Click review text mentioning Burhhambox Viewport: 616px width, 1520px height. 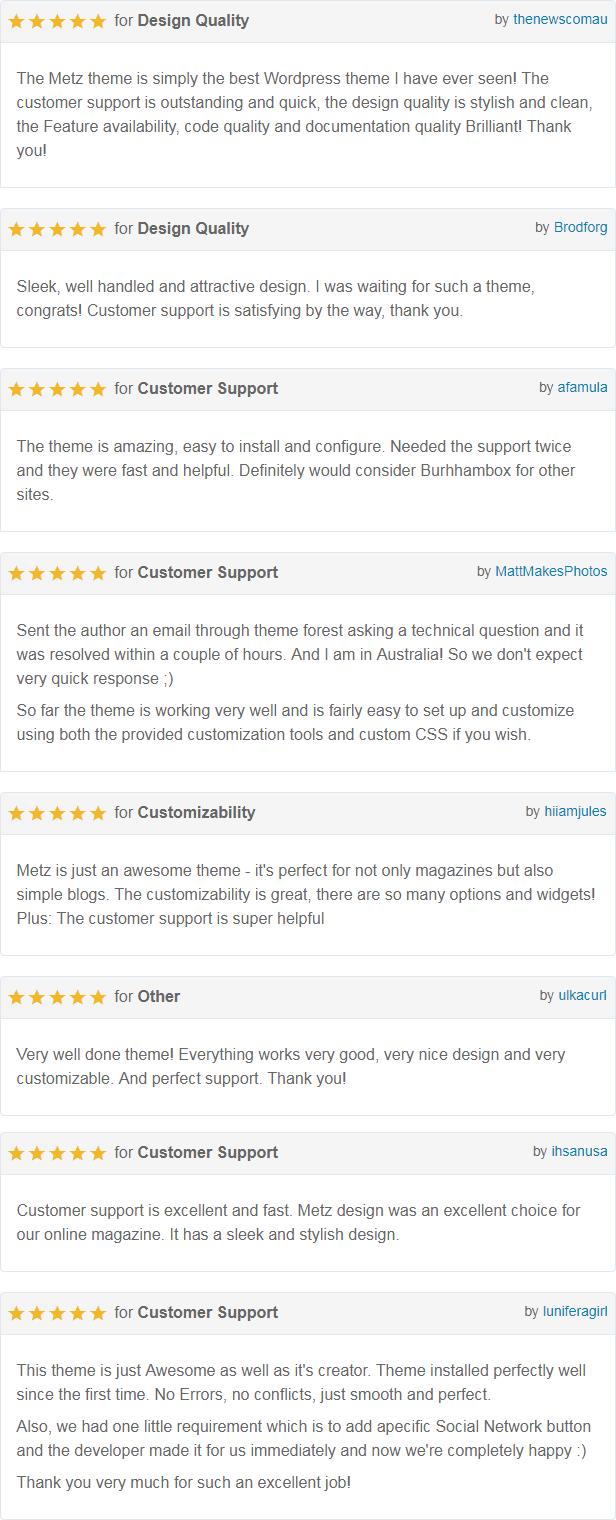pyautogui.click(x=296, y=470)
